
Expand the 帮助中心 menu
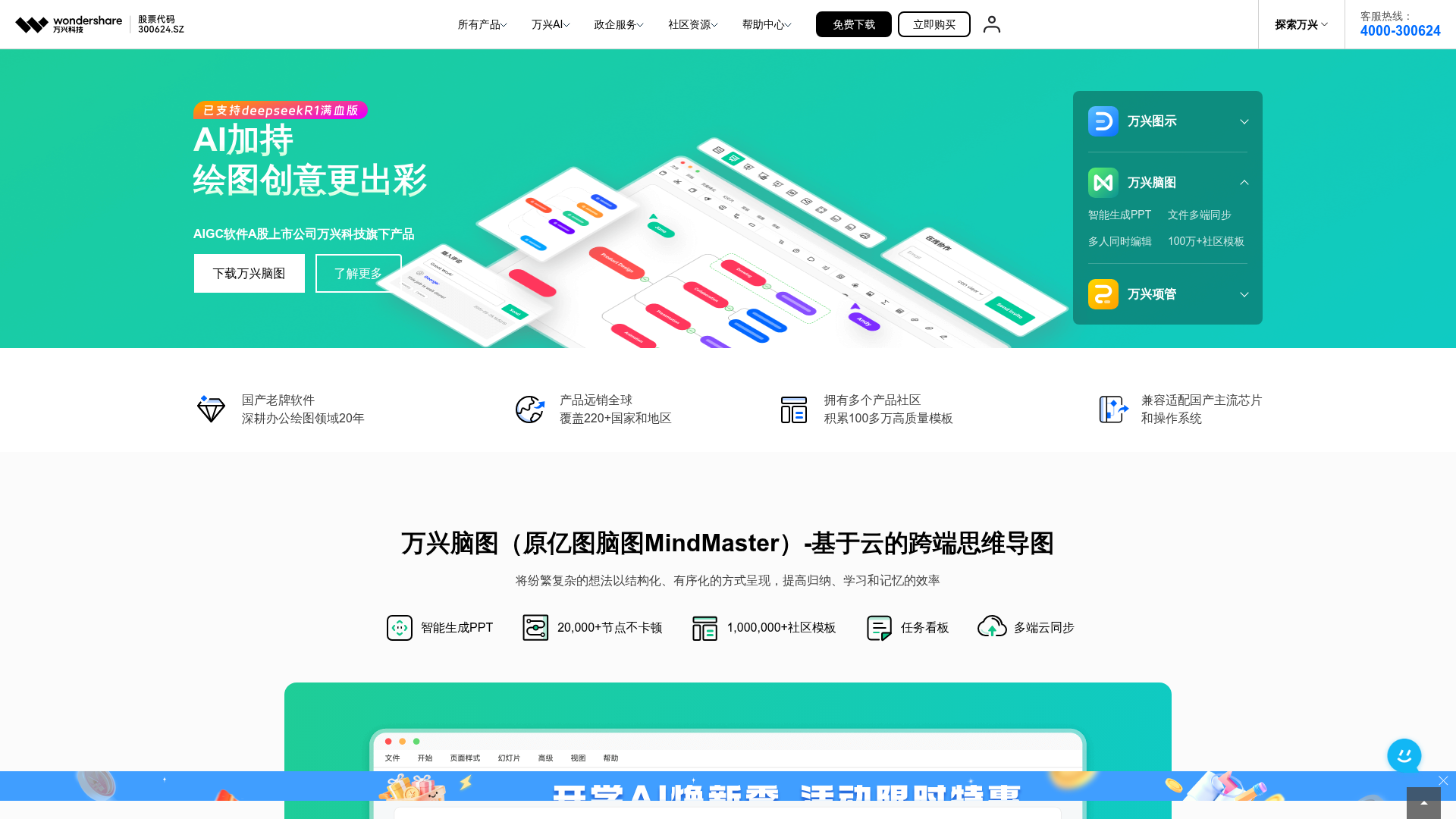click(x=767, y=24)
